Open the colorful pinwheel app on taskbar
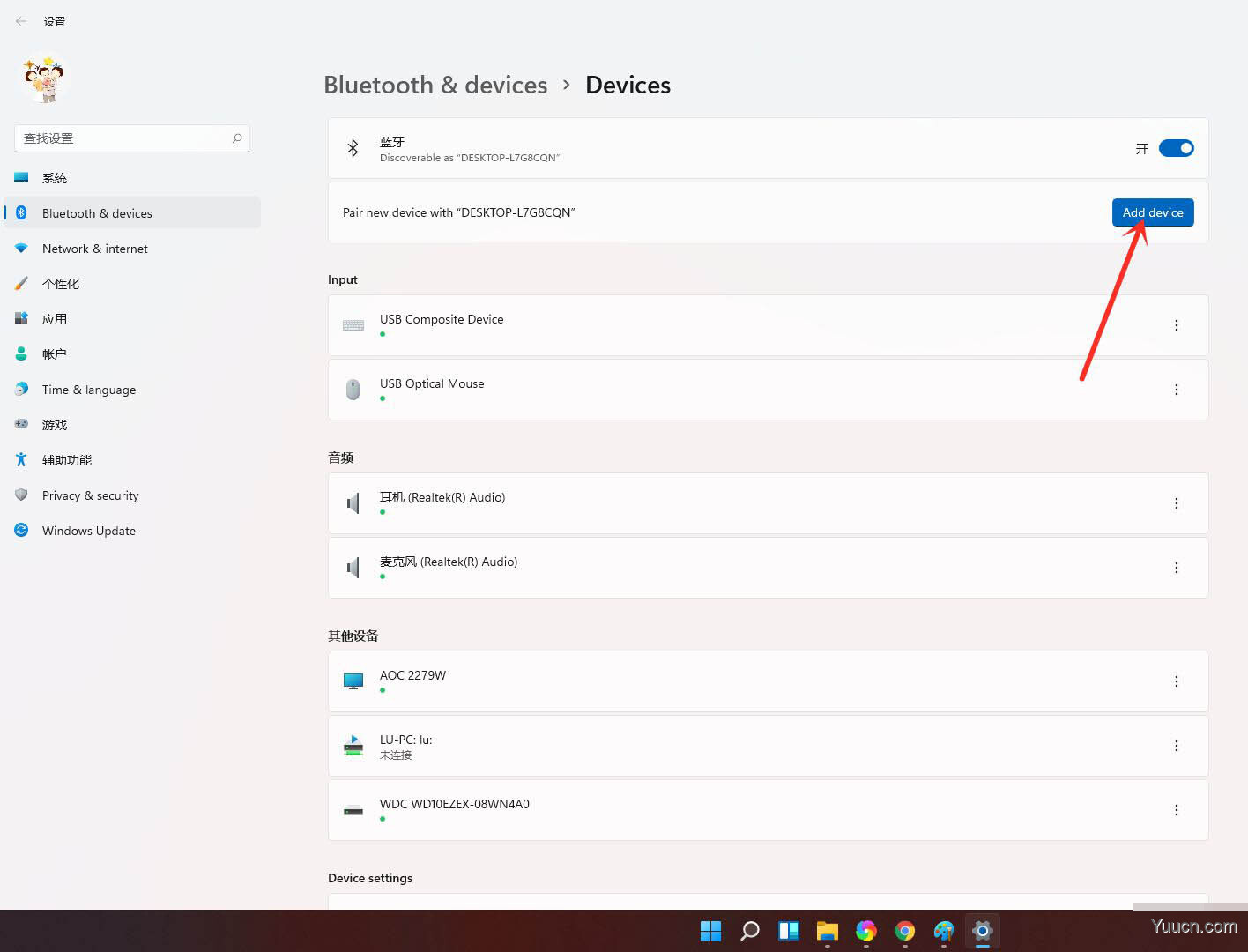The height and width of the screenshot is (952, 1248). (866, 931)
